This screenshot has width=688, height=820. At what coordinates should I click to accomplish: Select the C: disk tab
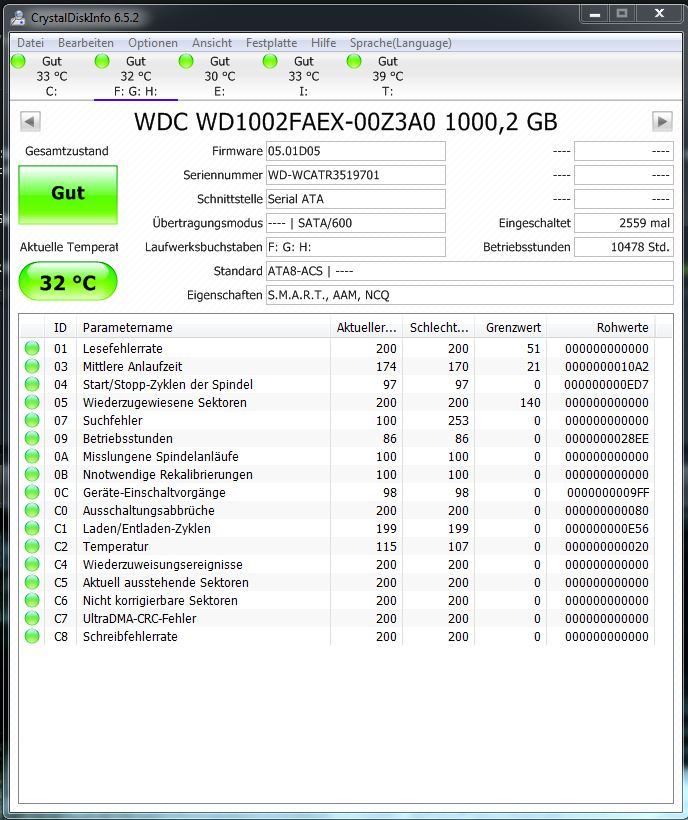pyautogui.click(x=51, y=76)
